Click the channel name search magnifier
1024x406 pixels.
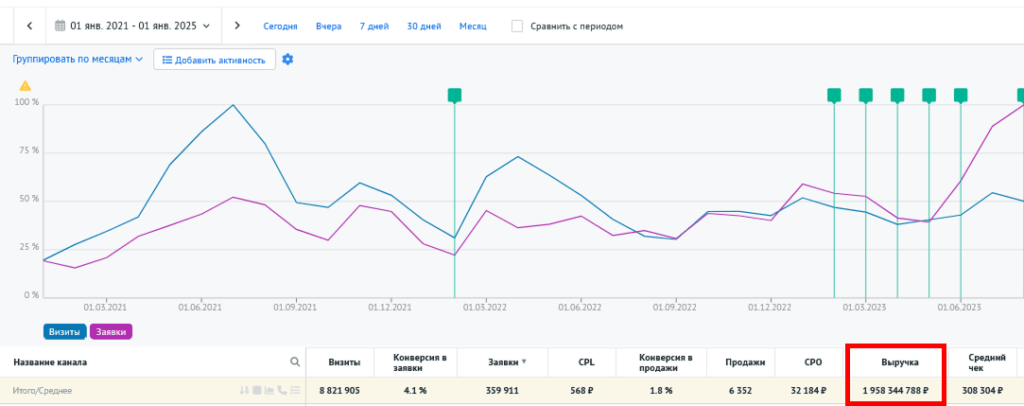294,362
